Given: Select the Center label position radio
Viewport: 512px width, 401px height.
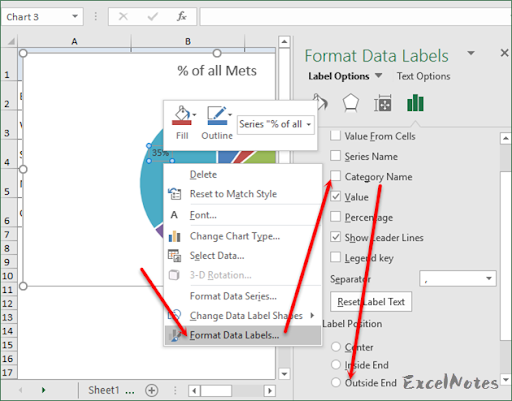Looking at the screenshot, I should (x=336, y=347).
